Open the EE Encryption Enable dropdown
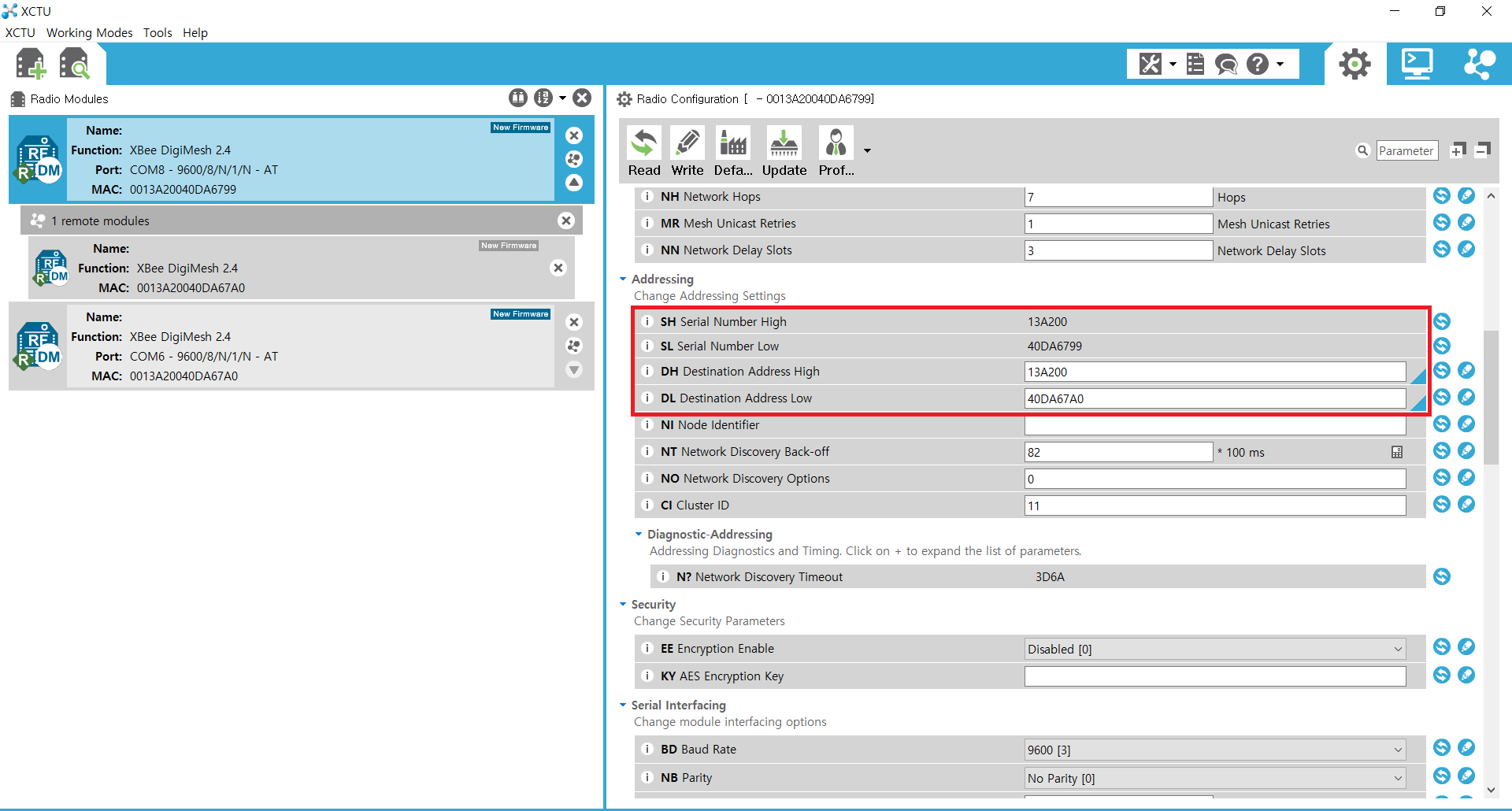This screenshot has width=1512, height=811. tap(1215, 649)
